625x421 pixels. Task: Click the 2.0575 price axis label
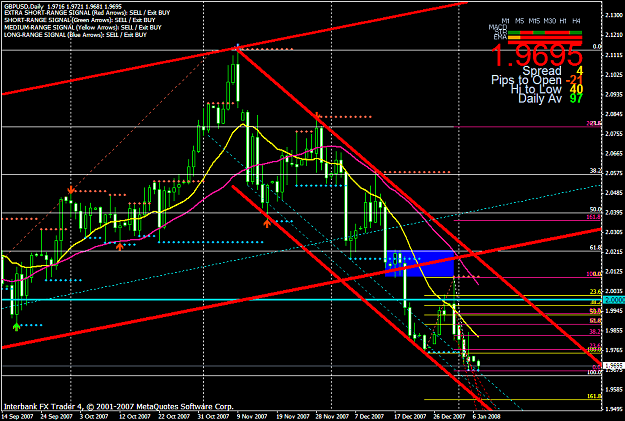point(613,173)
